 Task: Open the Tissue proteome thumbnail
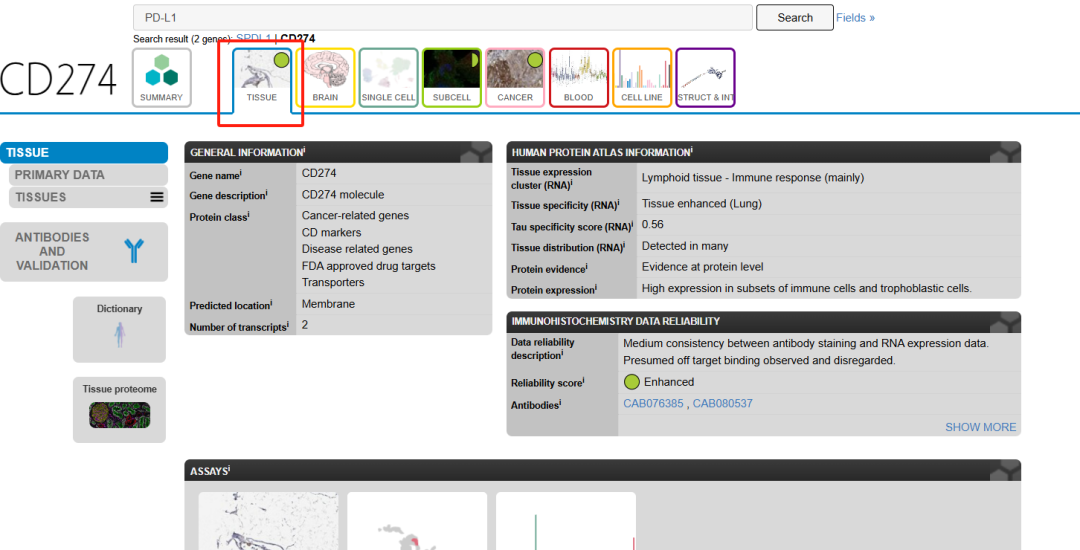119,415
